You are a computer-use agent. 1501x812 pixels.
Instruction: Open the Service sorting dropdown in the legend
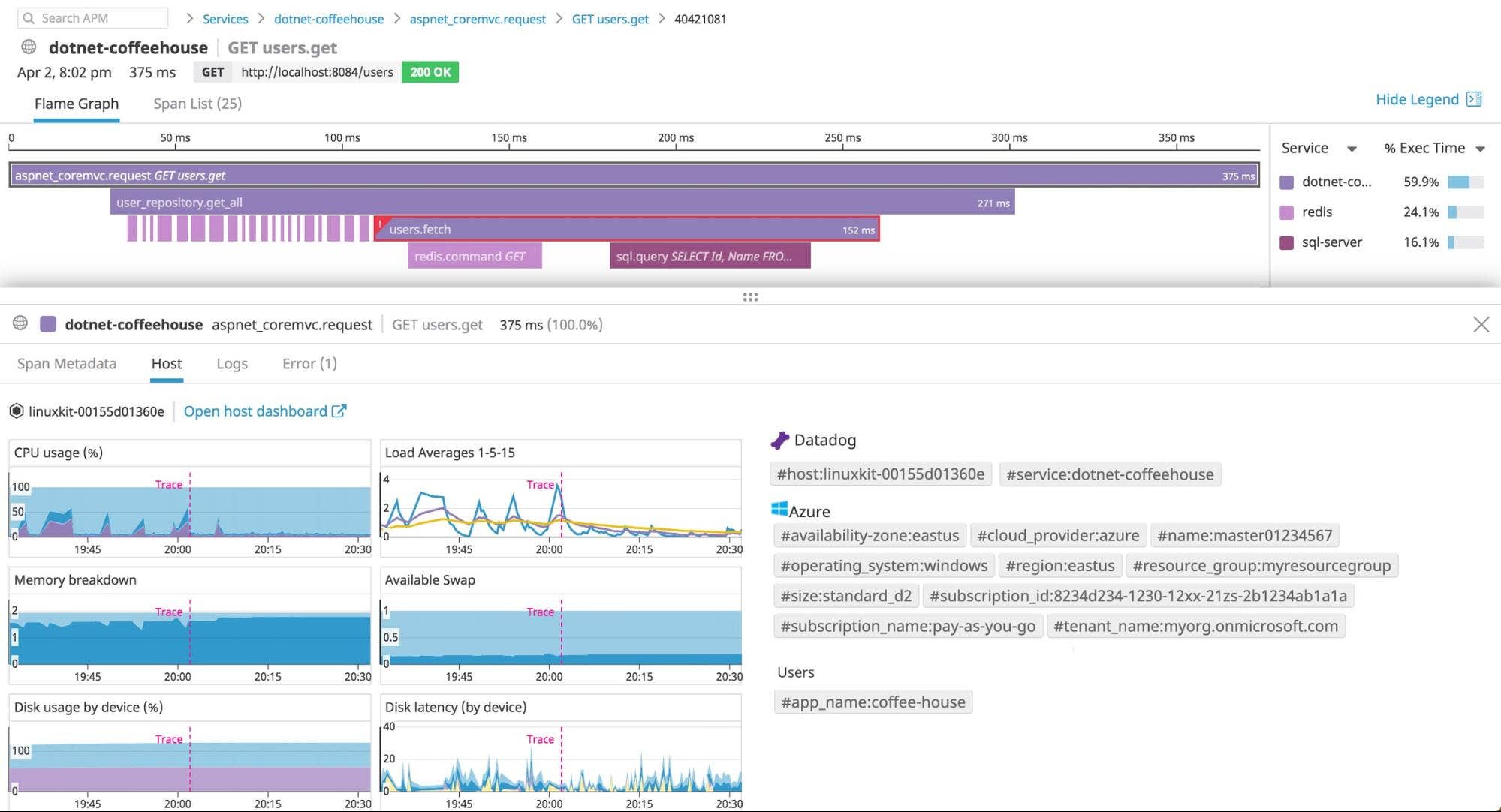pos(1352,148)
